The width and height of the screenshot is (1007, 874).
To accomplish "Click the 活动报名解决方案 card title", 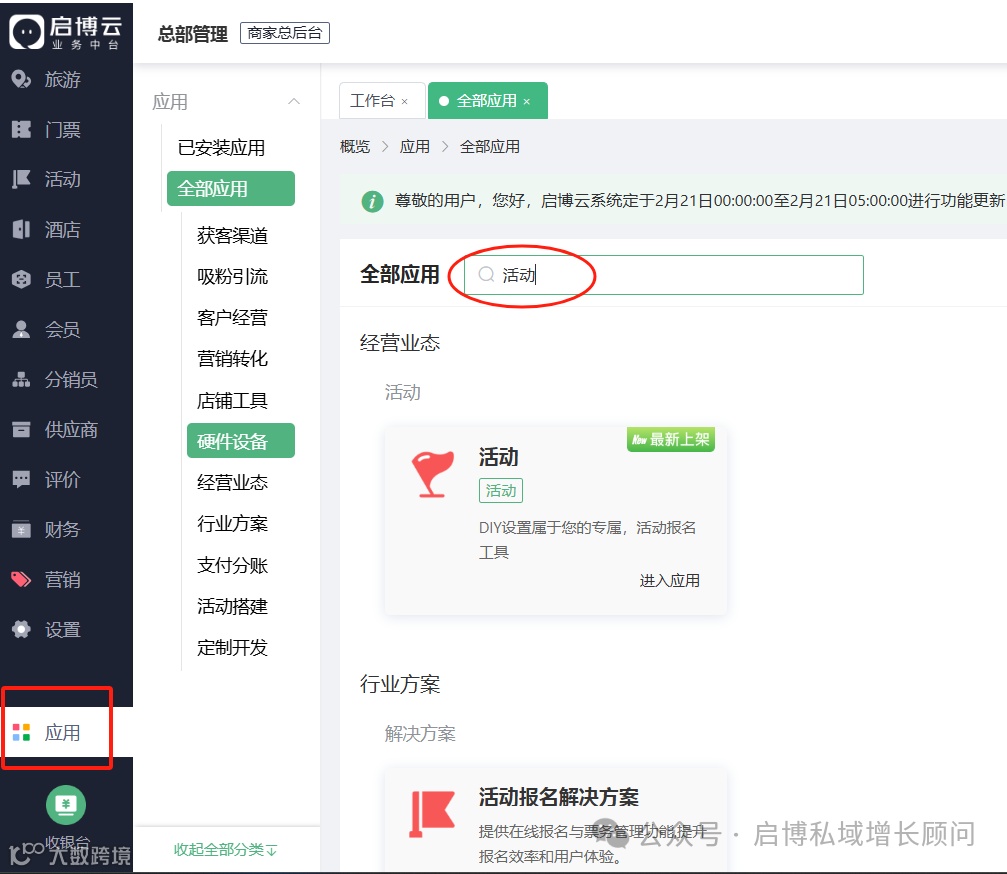I will click(x=559, y=797).
